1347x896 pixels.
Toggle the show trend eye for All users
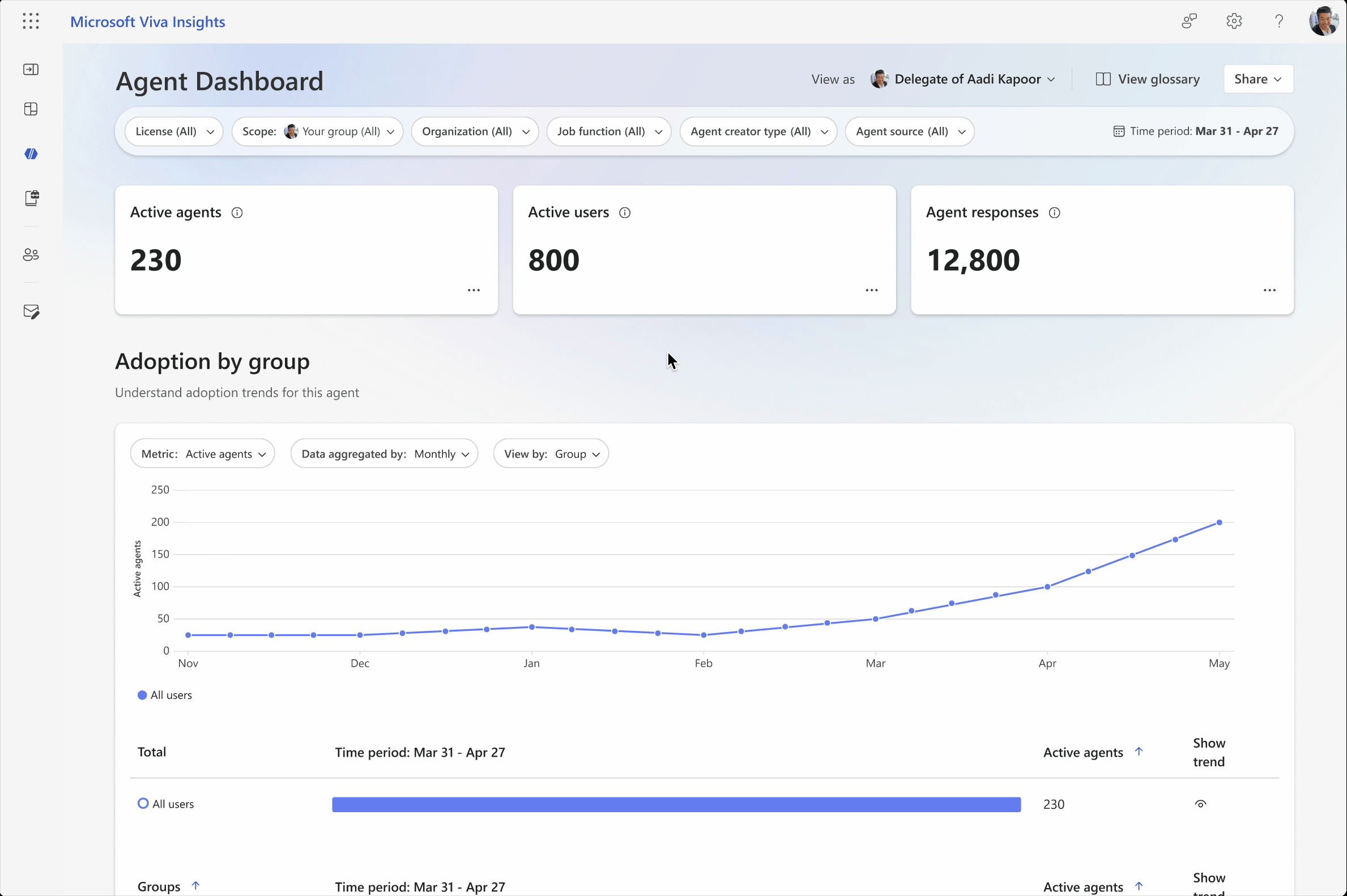click(1200, 804)
